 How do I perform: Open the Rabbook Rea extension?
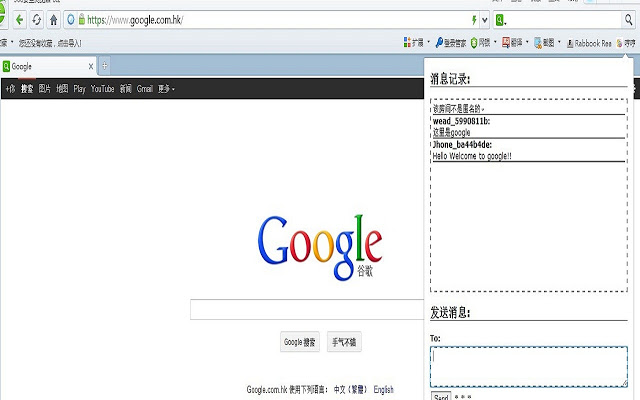coord(589,43)
